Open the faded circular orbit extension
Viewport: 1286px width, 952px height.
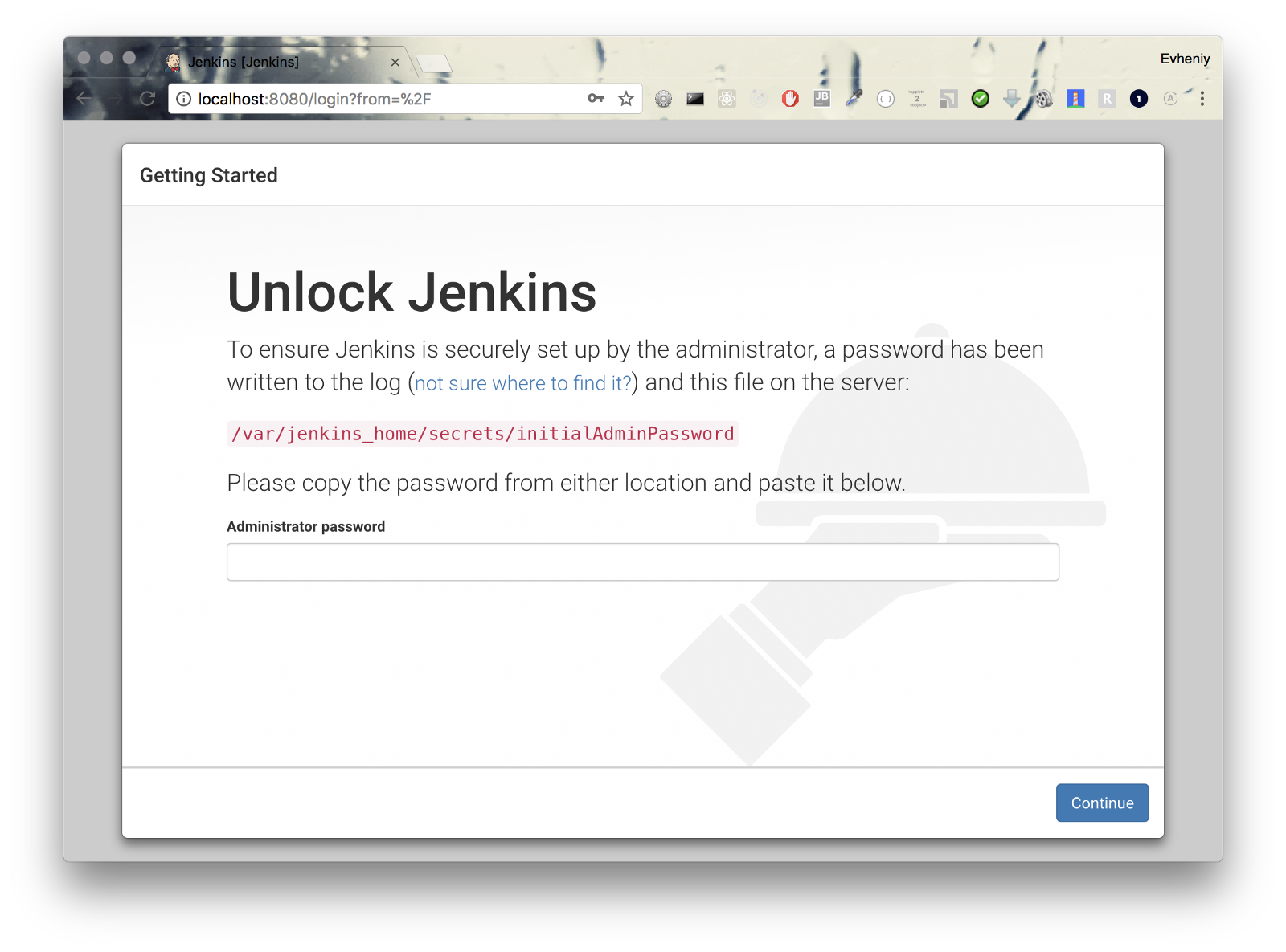click(x=759, y=99)
